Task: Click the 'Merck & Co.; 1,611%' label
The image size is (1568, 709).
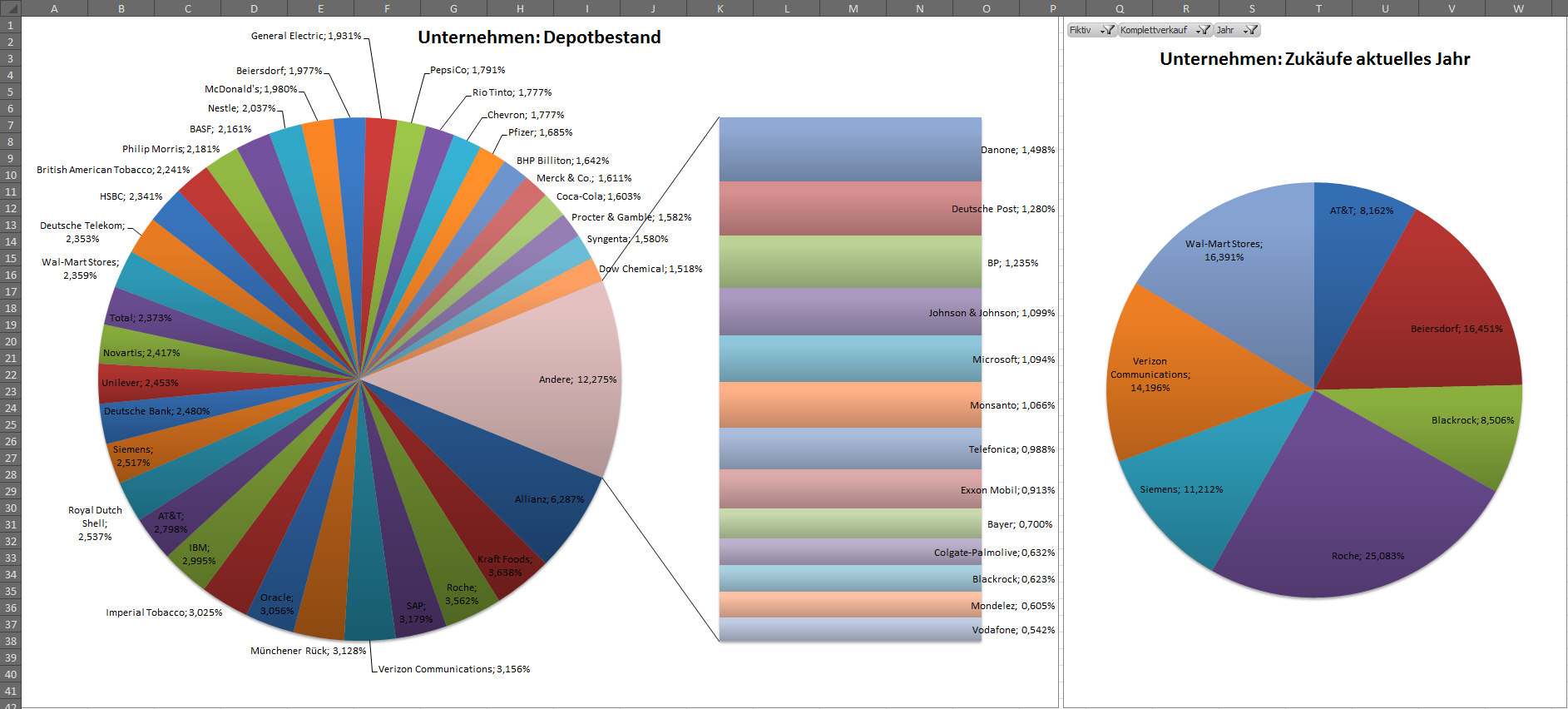Action: 584,178
